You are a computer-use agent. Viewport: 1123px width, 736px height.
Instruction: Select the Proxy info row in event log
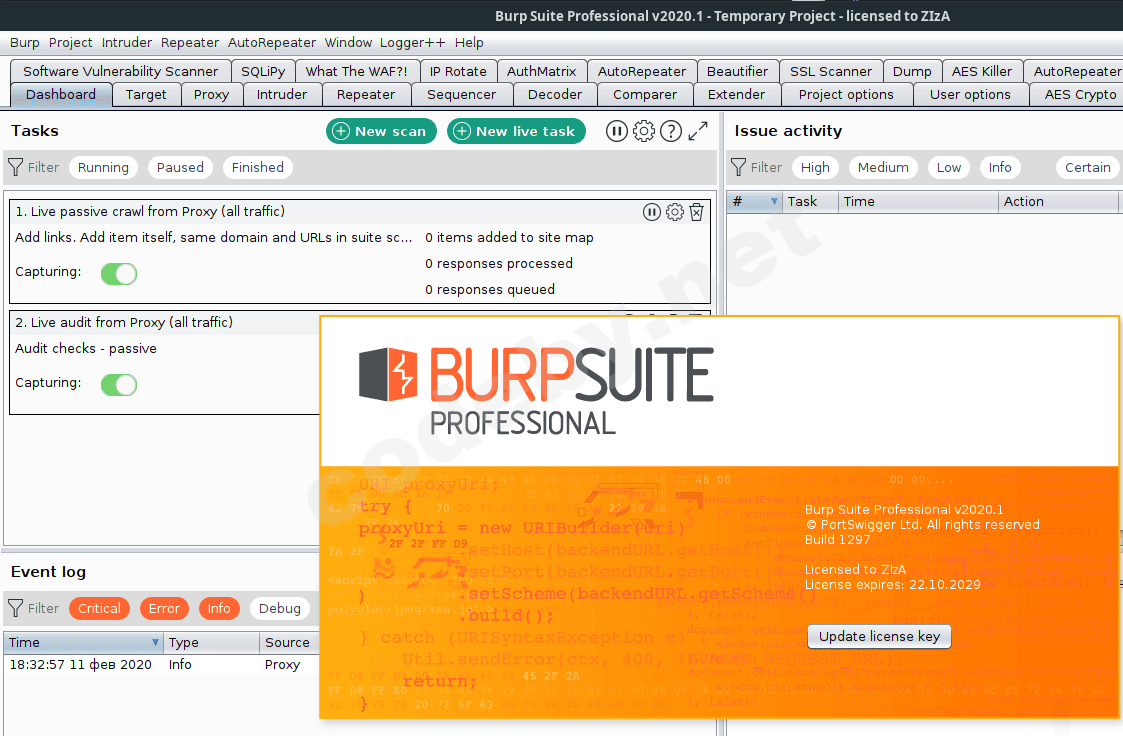[x=160, y=665]
